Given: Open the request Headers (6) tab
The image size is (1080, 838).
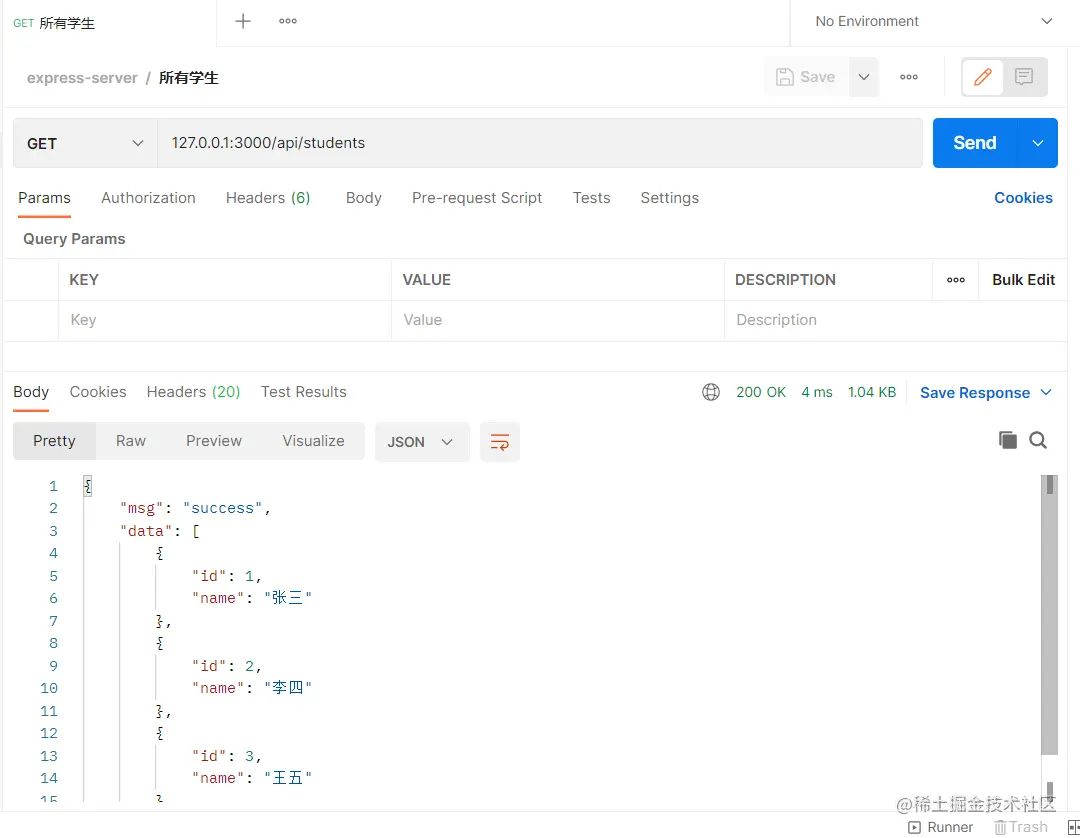Looking at the screenshot, I should 268,198.
